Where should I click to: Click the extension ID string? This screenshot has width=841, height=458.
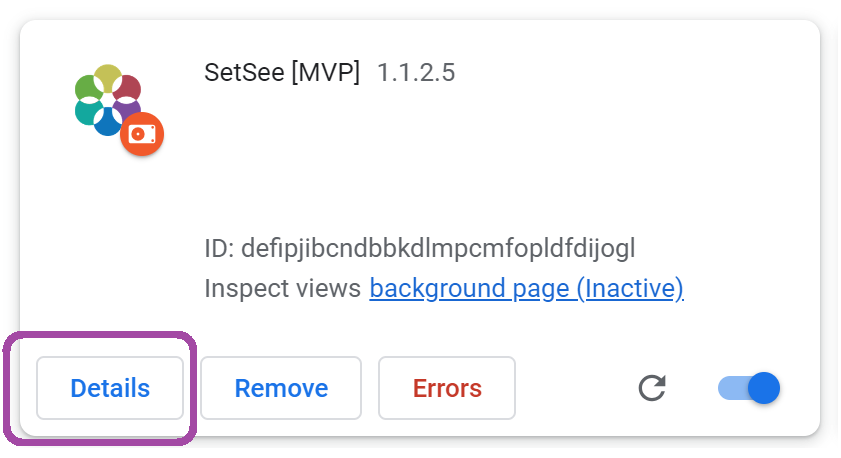(438, 247)
